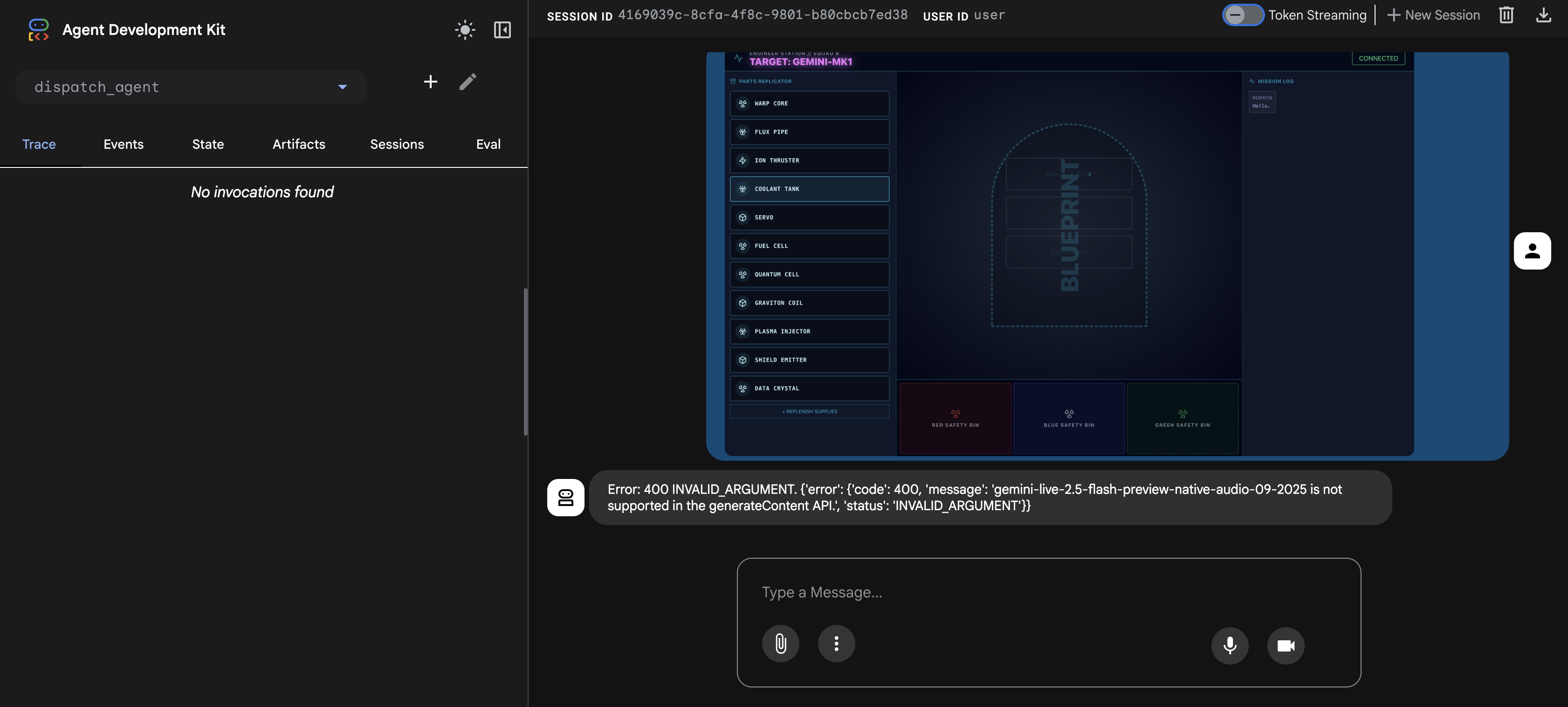This screenshot has height=707, width=1568.
Task: Delete session with trash icon
Action: click(1506, 15)
